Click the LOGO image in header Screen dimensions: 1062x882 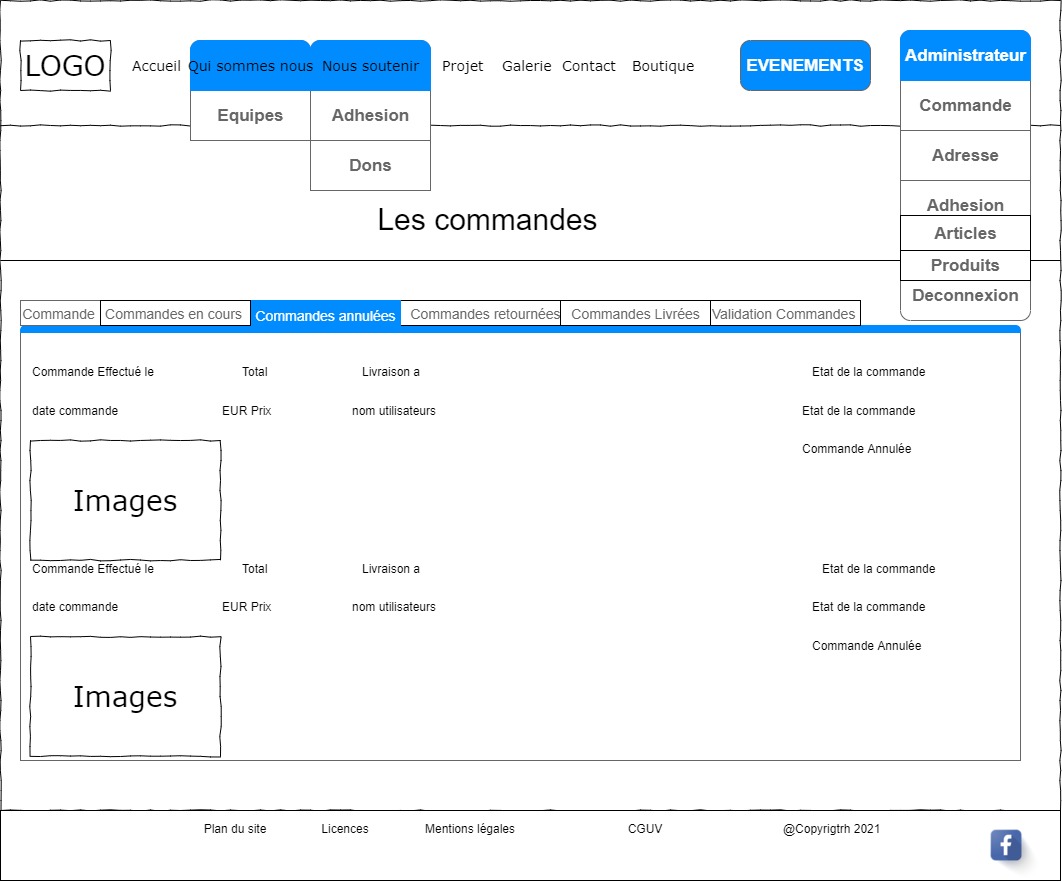(x=65, y=66)
